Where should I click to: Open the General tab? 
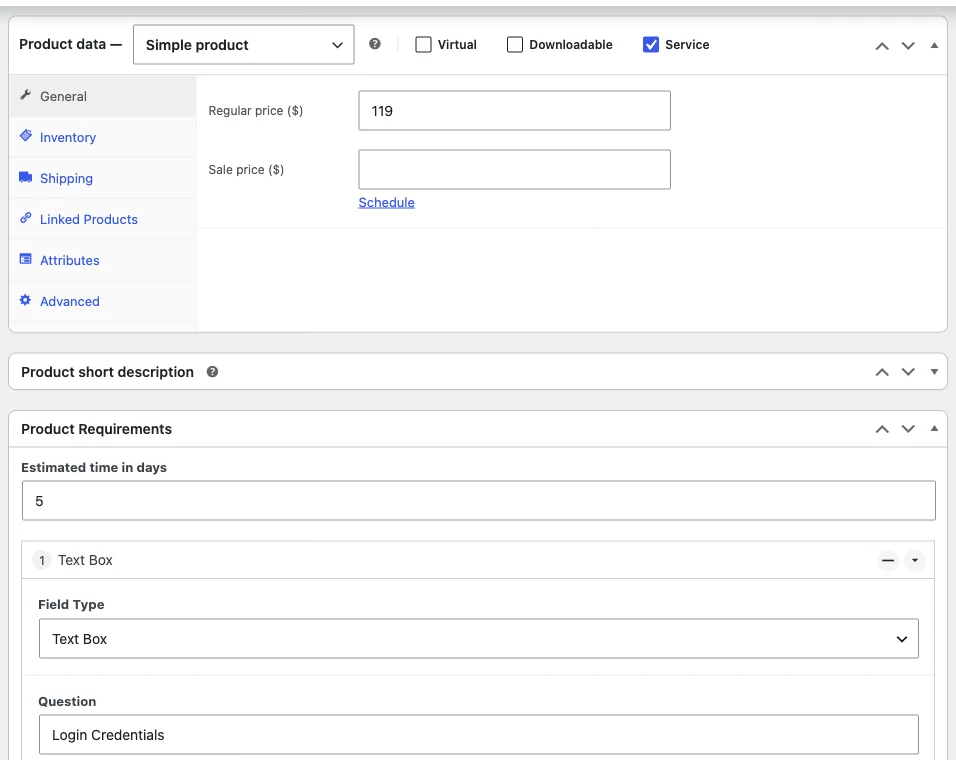click(102, 96)
